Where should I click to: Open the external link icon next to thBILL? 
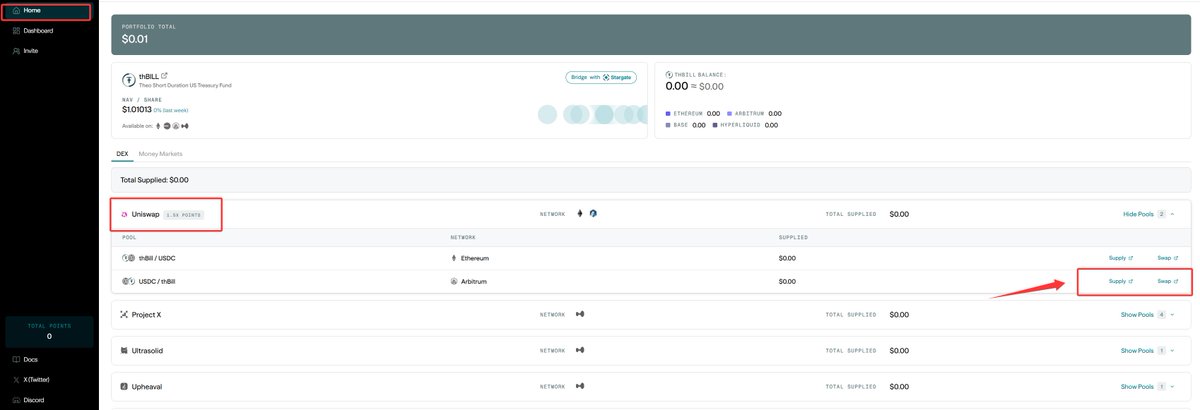pos(165,76)
